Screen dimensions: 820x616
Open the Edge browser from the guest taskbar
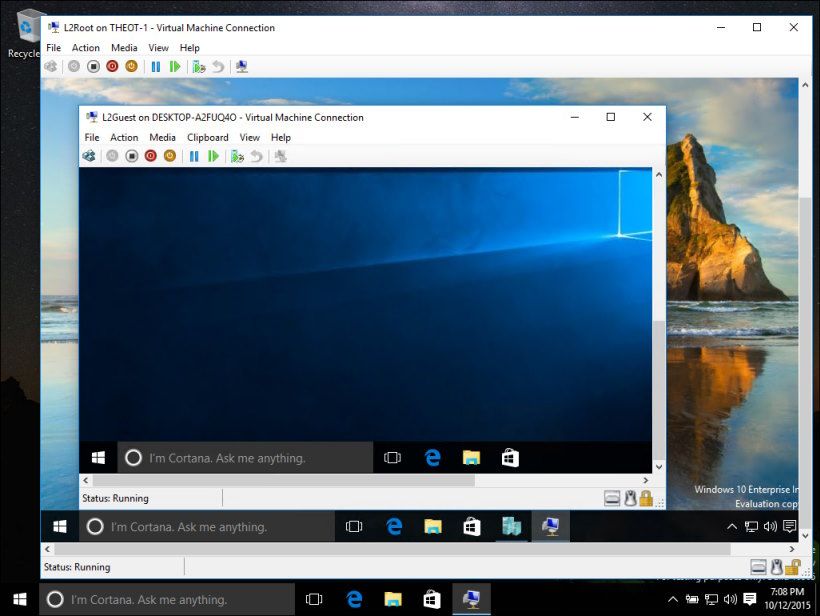[x=432, y=457]
